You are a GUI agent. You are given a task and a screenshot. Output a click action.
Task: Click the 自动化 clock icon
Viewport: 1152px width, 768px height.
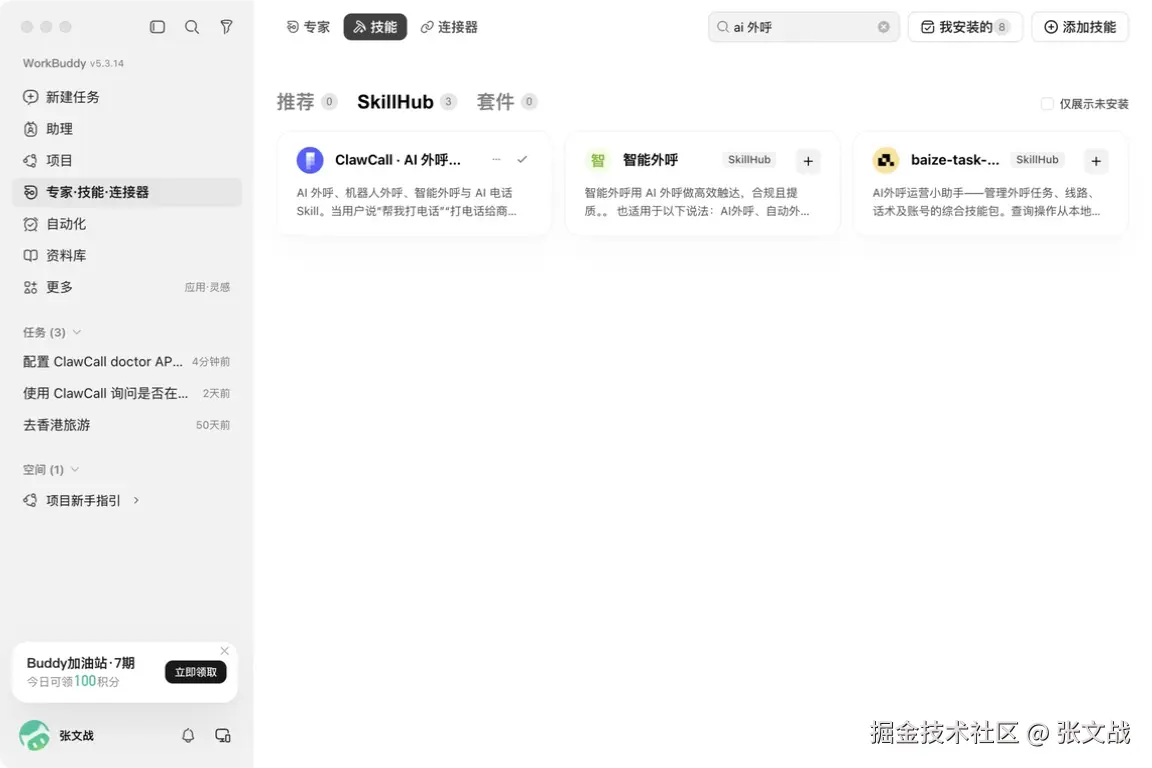(x=30, y=223)
